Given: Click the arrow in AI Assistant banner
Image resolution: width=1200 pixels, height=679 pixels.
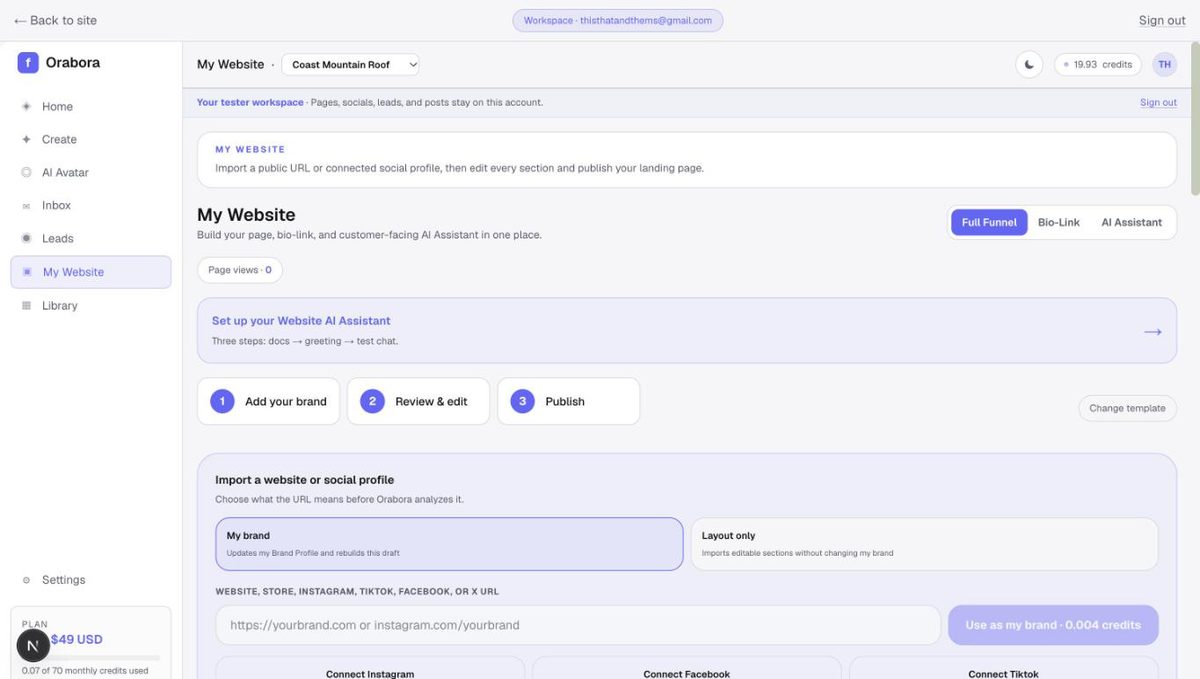Looking at the screenshot, I should click(x=1152, y=331).
